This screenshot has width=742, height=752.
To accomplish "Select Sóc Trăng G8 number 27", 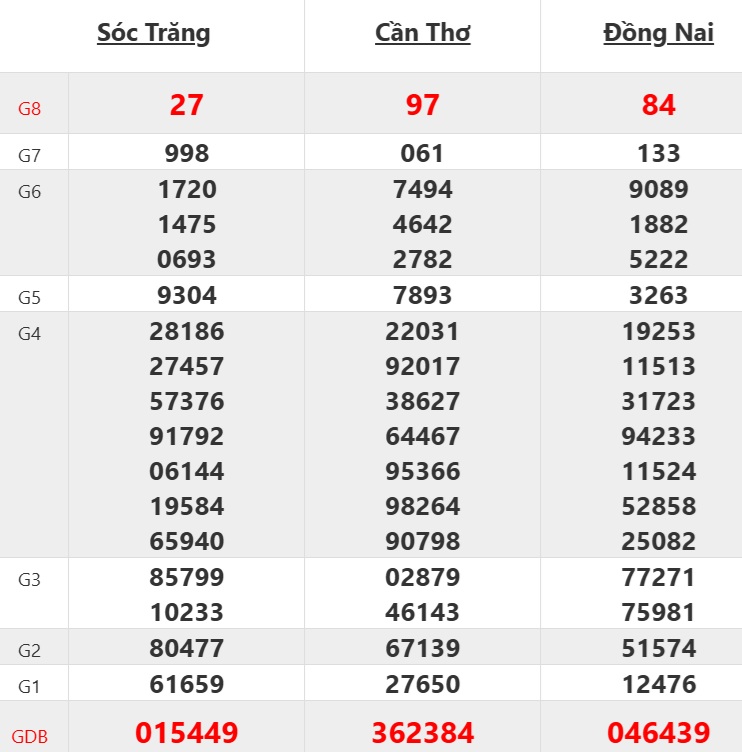I will [x=187, y=105].
